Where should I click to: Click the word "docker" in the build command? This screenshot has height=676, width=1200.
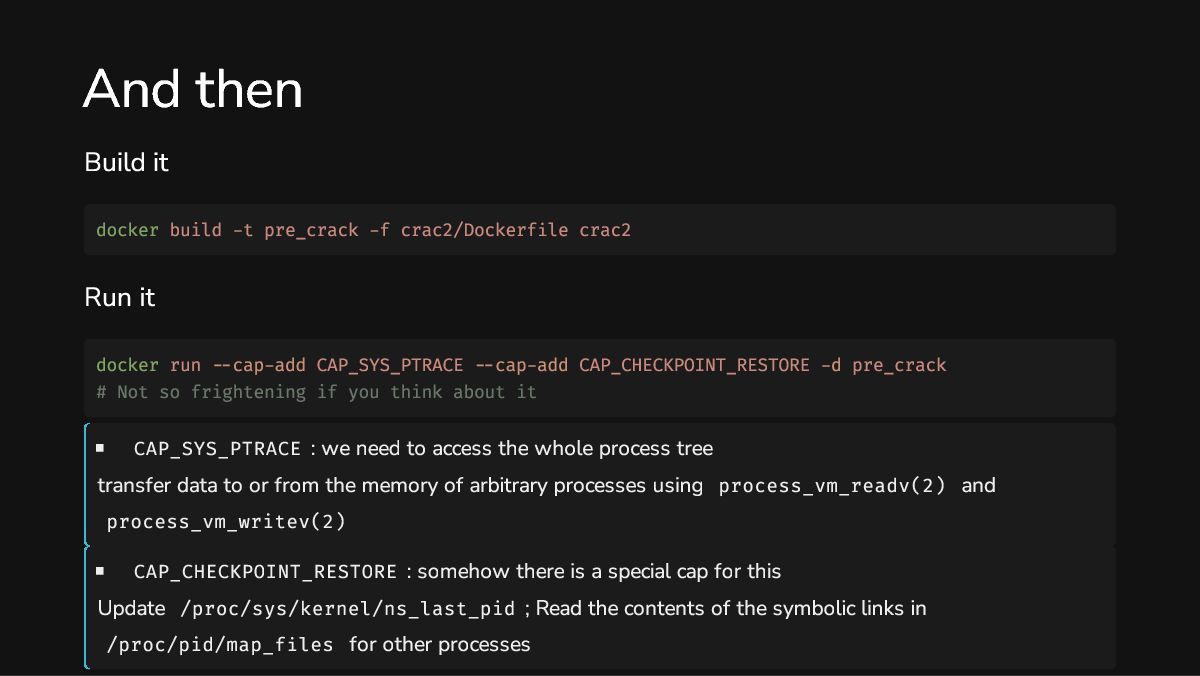click(127, 230)
